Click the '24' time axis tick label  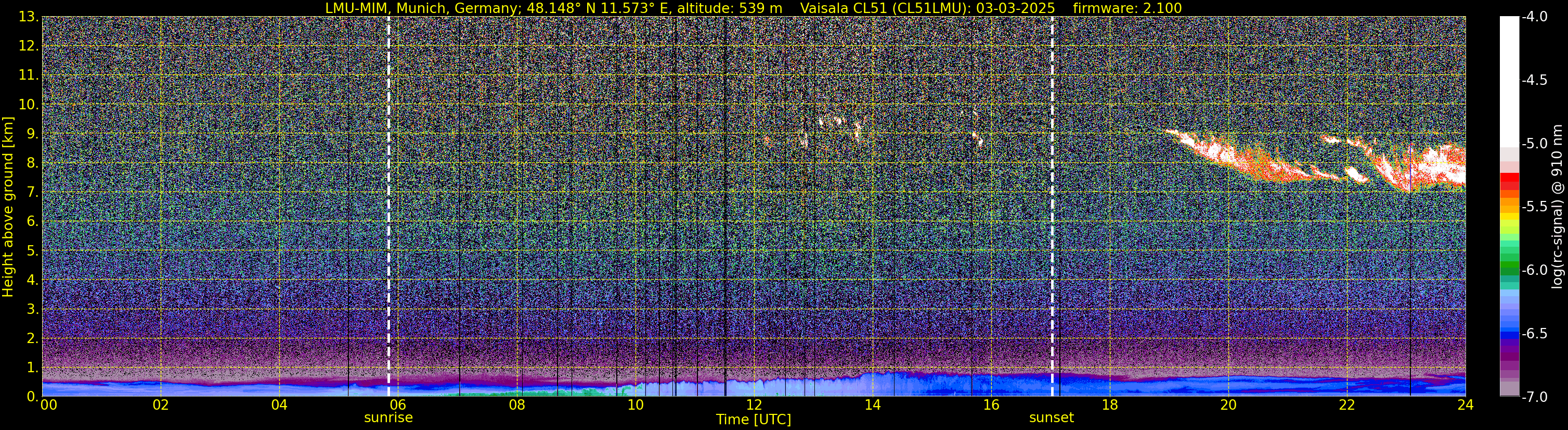[1465, 405]
